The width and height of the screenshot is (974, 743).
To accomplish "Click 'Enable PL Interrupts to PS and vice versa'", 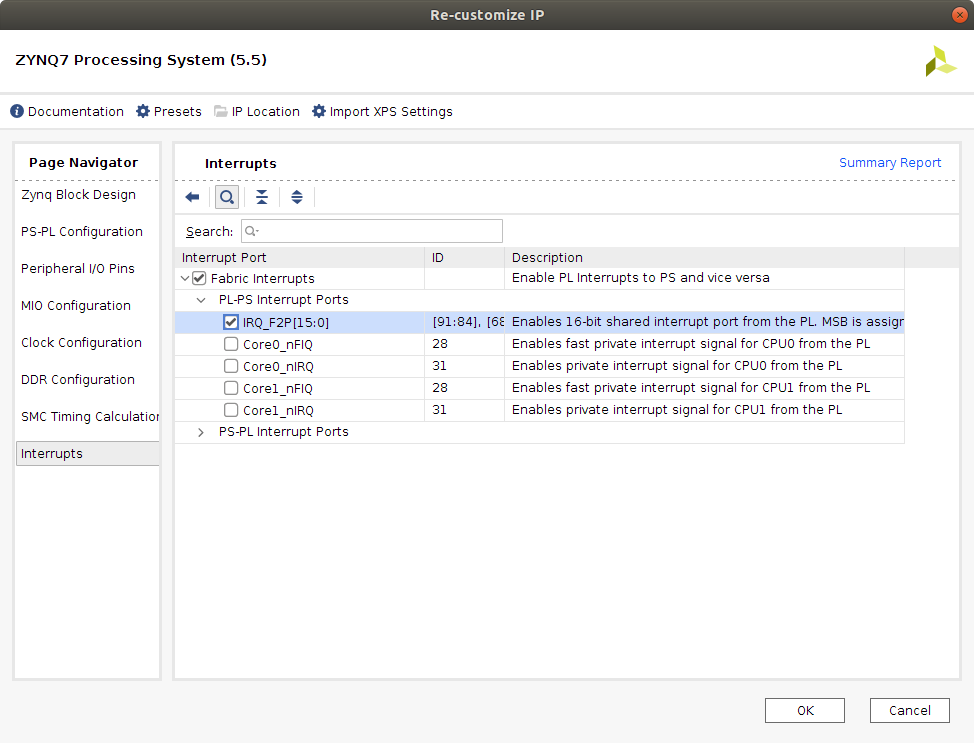I will click(x=640, y=278).
